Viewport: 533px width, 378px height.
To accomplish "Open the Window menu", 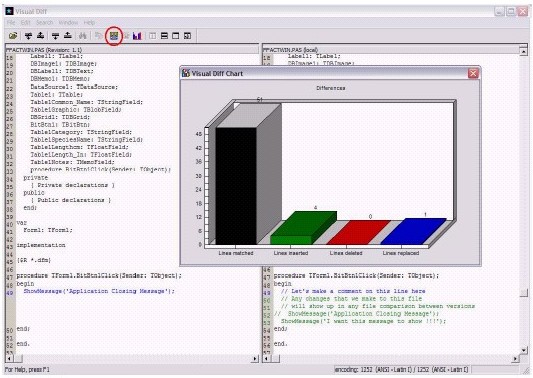I will click(68, 22).
